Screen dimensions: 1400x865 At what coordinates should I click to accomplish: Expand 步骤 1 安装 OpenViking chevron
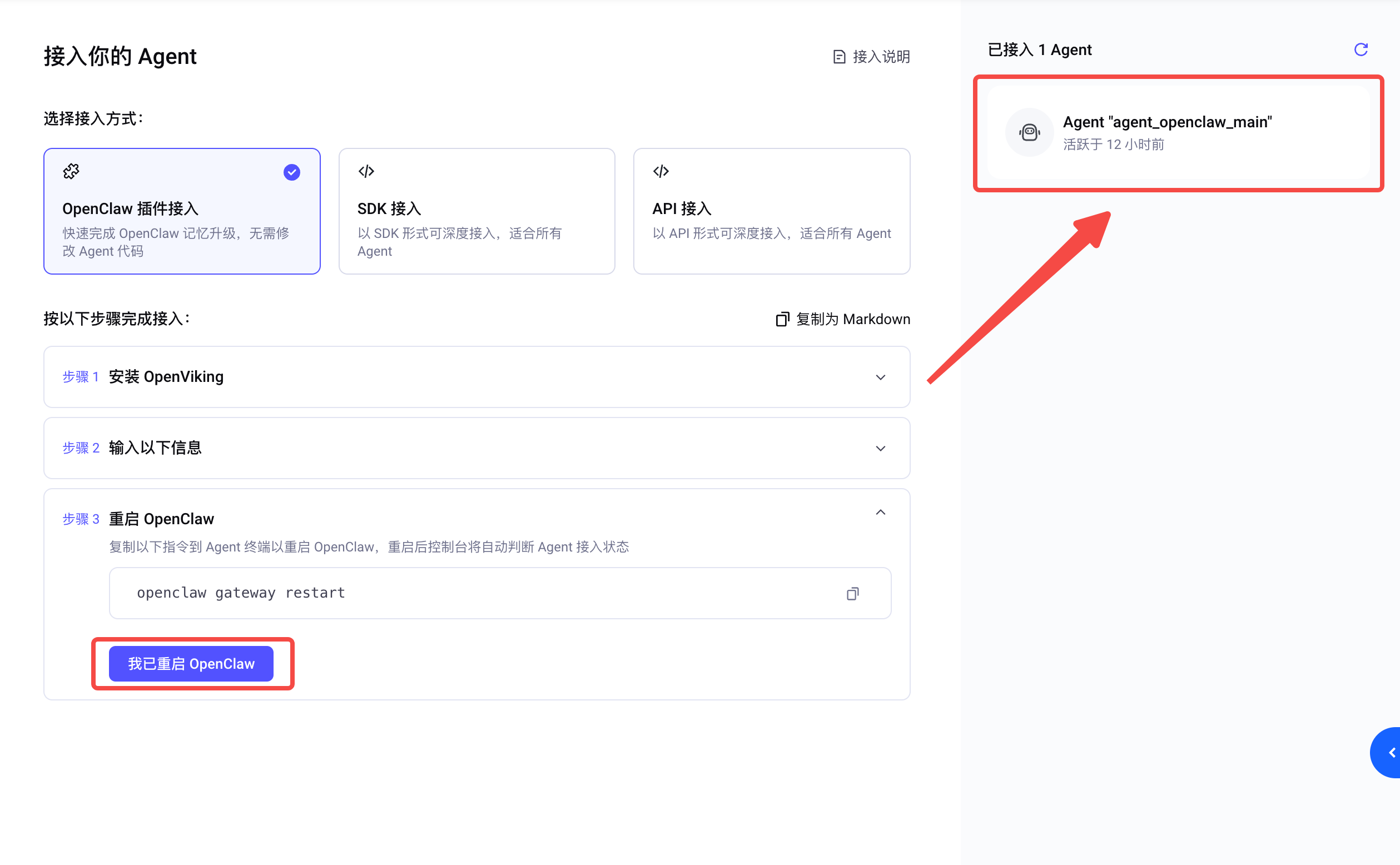coord(881,377)
